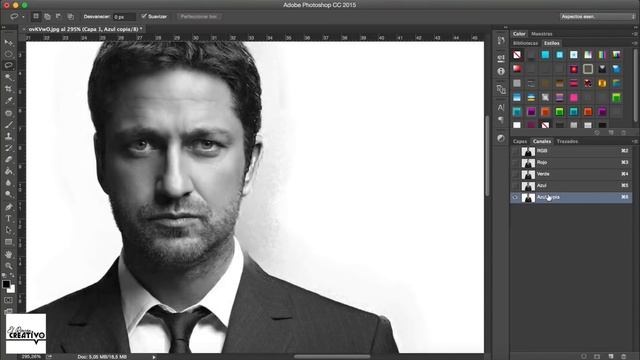640x360 pixels.
Task: Click Add to selection mode icon
Action: 47,16
